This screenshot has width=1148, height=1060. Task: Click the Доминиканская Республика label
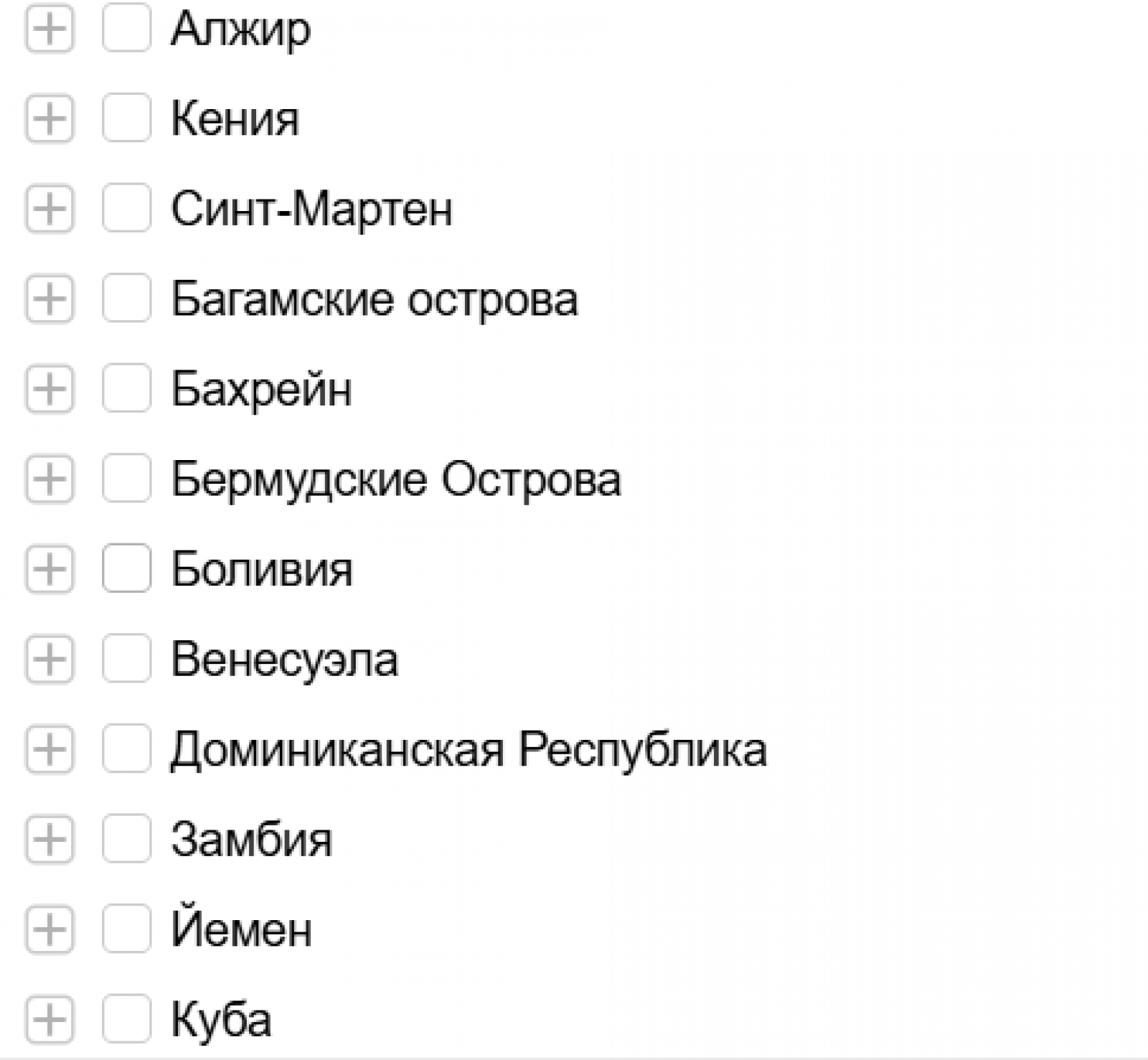tap(469, 749)
